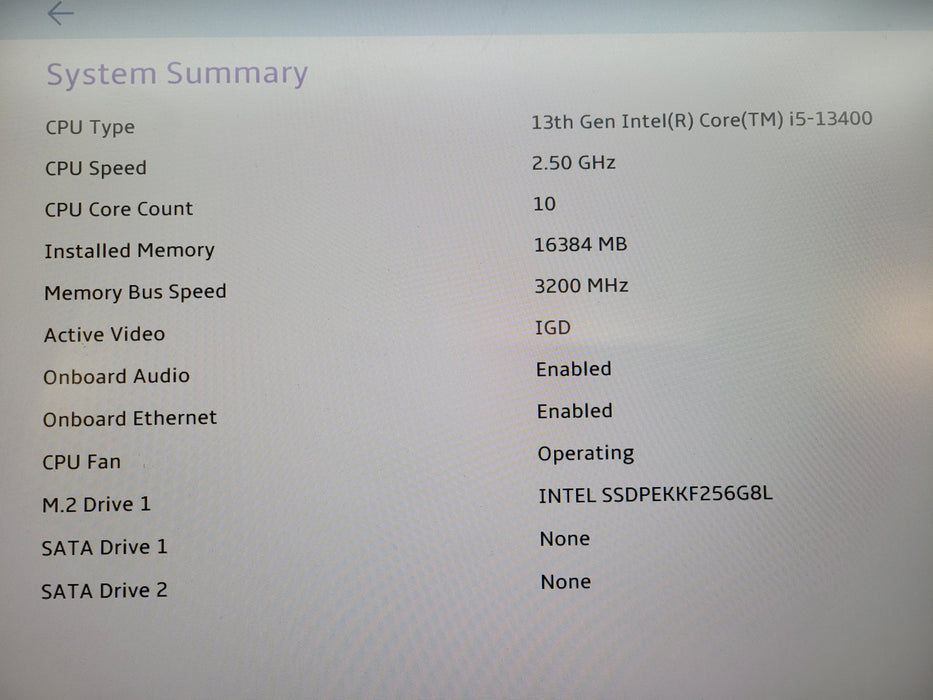The image size is (933, 700).
Task: Click None next to SATA Drive 1
Action: (565, 539)
